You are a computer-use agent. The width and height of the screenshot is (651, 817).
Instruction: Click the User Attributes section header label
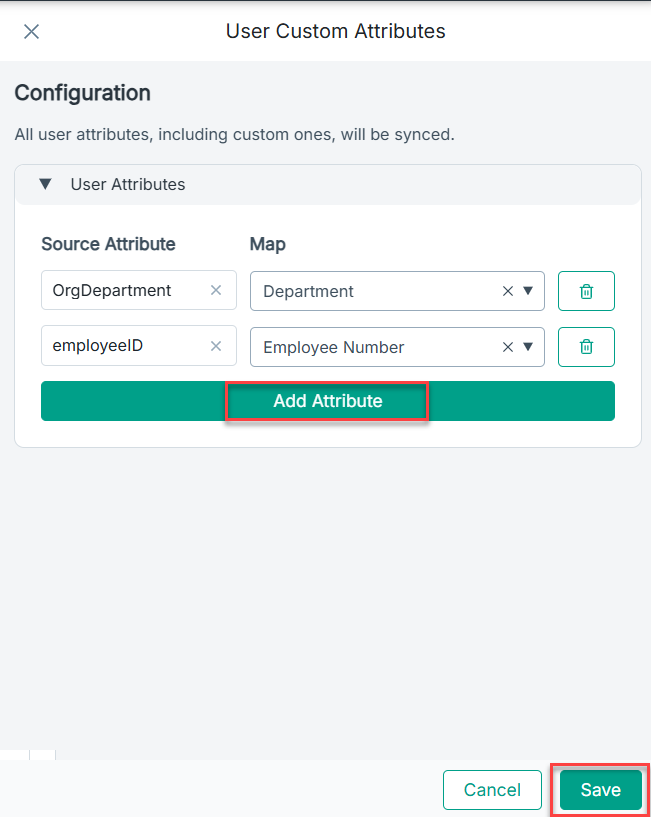click(x=127, y=184)
